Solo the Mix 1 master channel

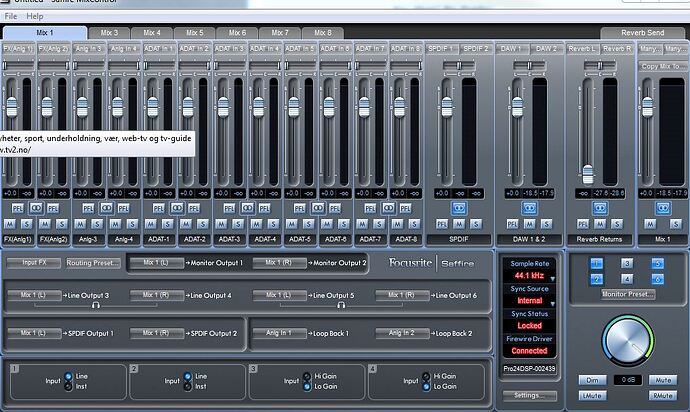pyautogui.click(x=675, y=224)
